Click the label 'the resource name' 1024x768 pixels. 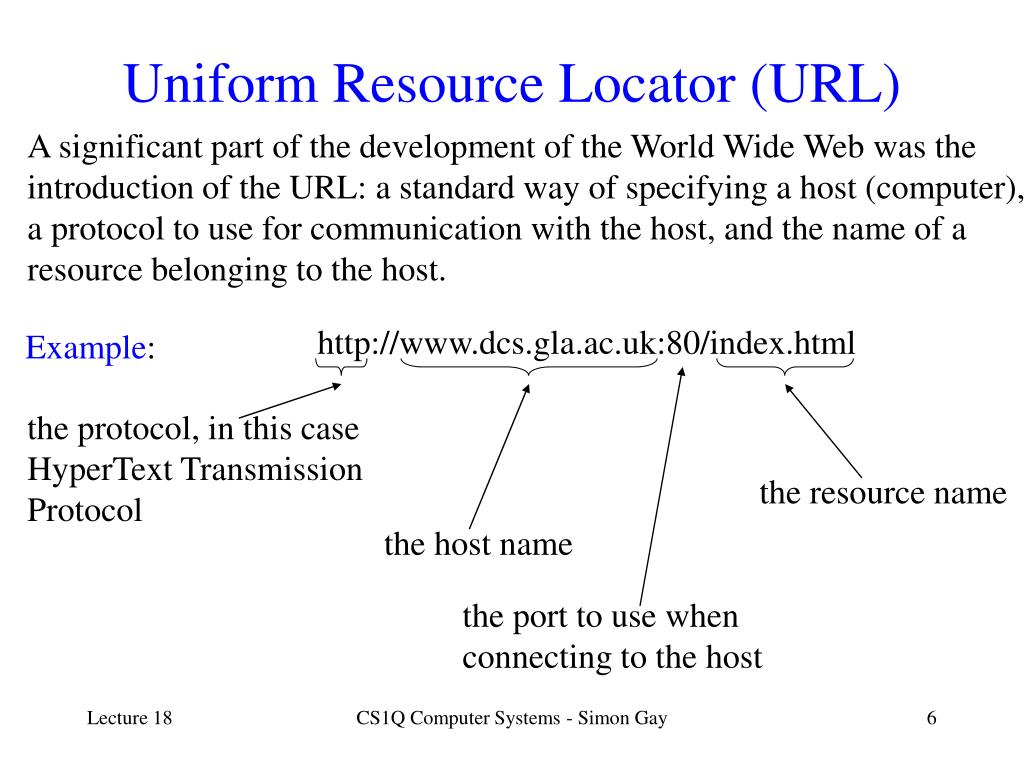pyautogui.click(x=883, y=492)
